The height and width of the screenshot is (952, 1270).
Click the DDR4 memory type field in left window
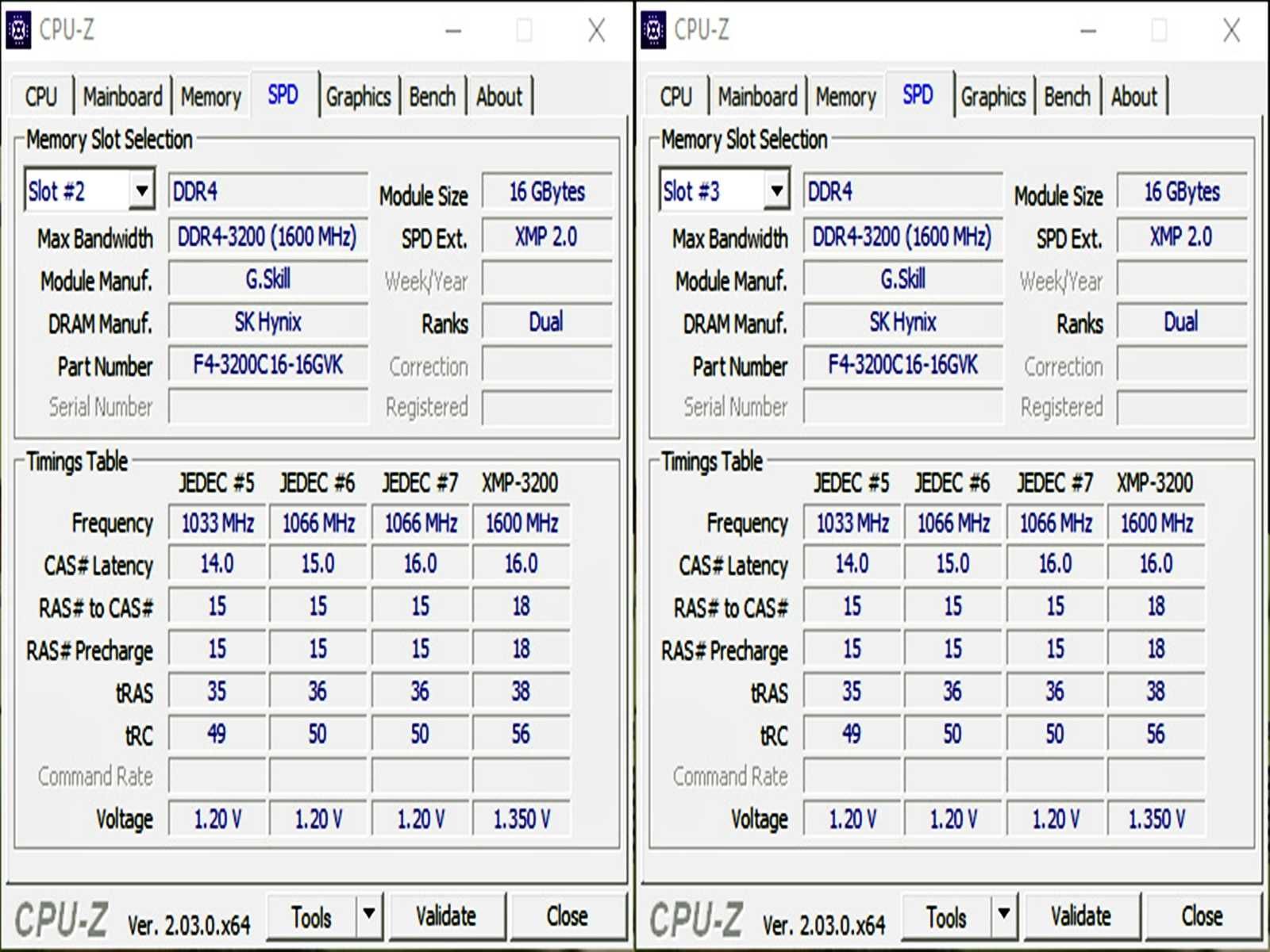(268, 192)
